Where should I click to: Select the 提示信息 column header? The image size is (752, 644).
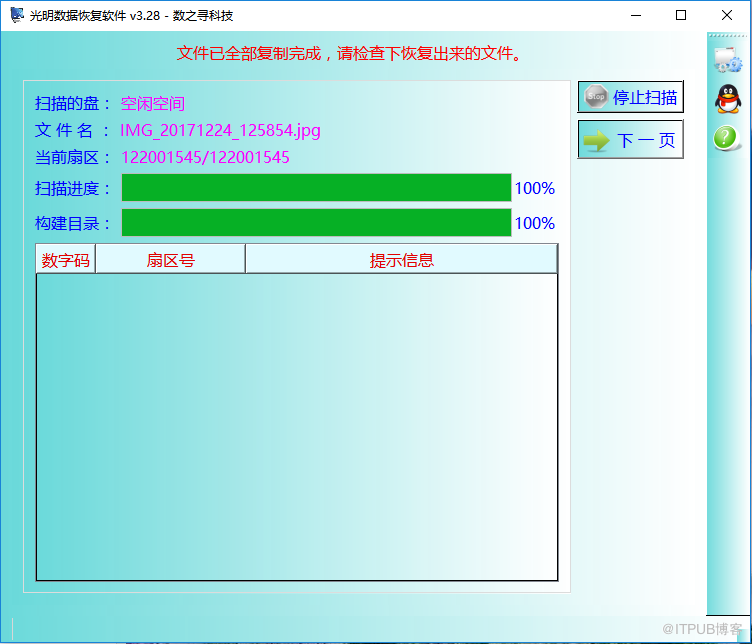click(x=401, y=259)
